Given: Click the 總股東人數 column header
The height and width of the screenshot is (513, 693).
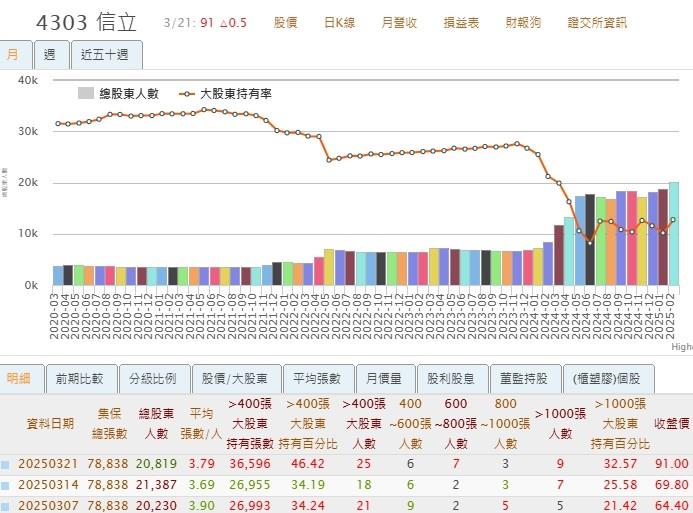Looking at the screenshot, I should click(x=156, y=423).
